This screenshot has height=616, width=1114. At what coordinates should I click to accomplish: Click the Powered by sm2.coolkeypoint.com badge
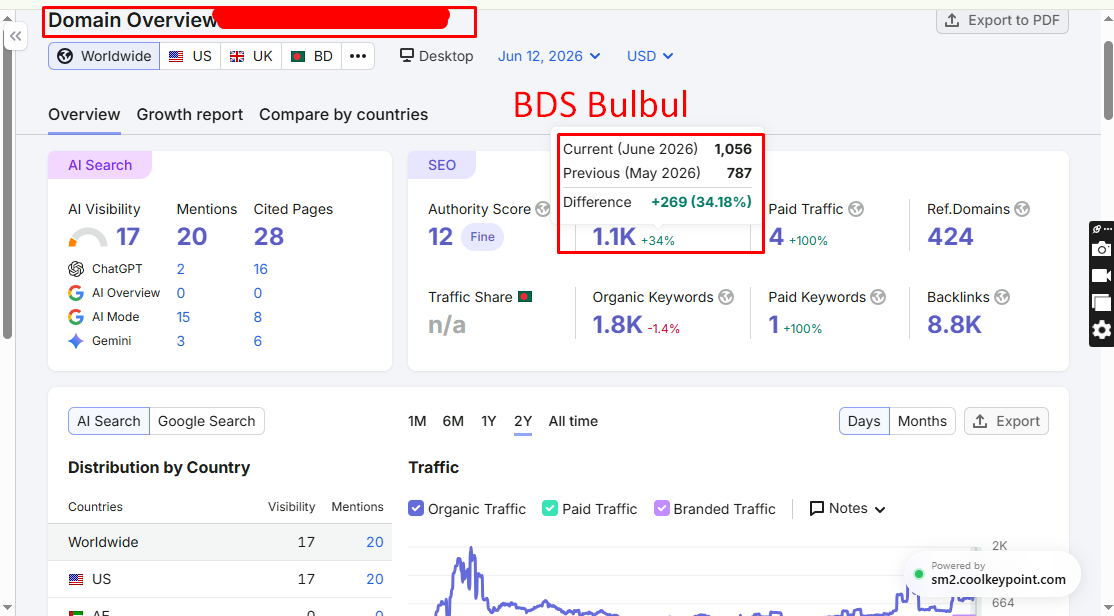point(992,573)
